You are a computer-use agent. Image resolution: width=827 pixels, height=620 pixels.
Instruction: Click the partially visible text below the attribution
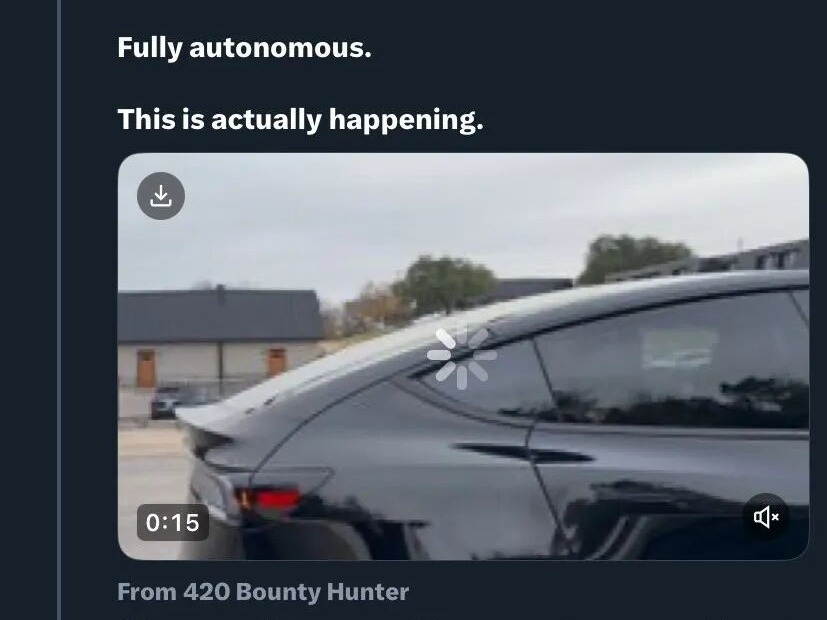pos(464,617)
